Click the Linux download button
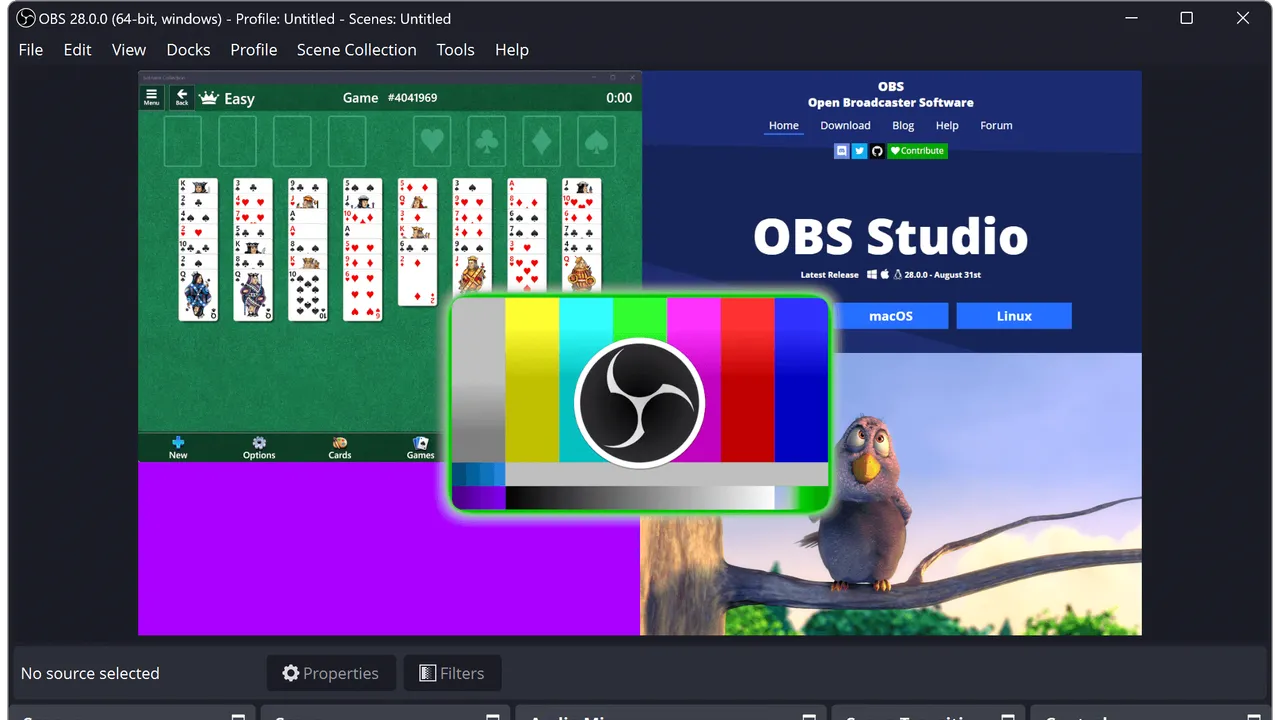The image size is (1280, 720). (x=1014, y=316)
